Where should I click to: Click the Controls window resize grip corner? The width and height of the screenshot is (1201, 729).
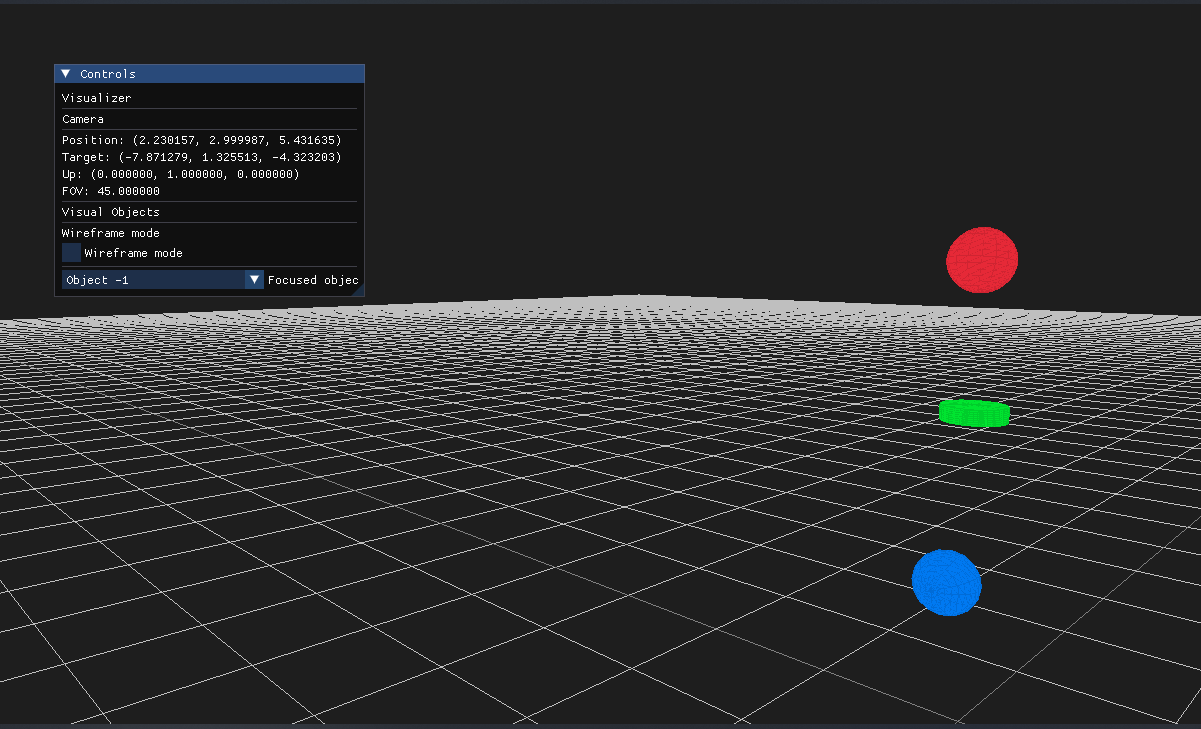click(358, 290)
